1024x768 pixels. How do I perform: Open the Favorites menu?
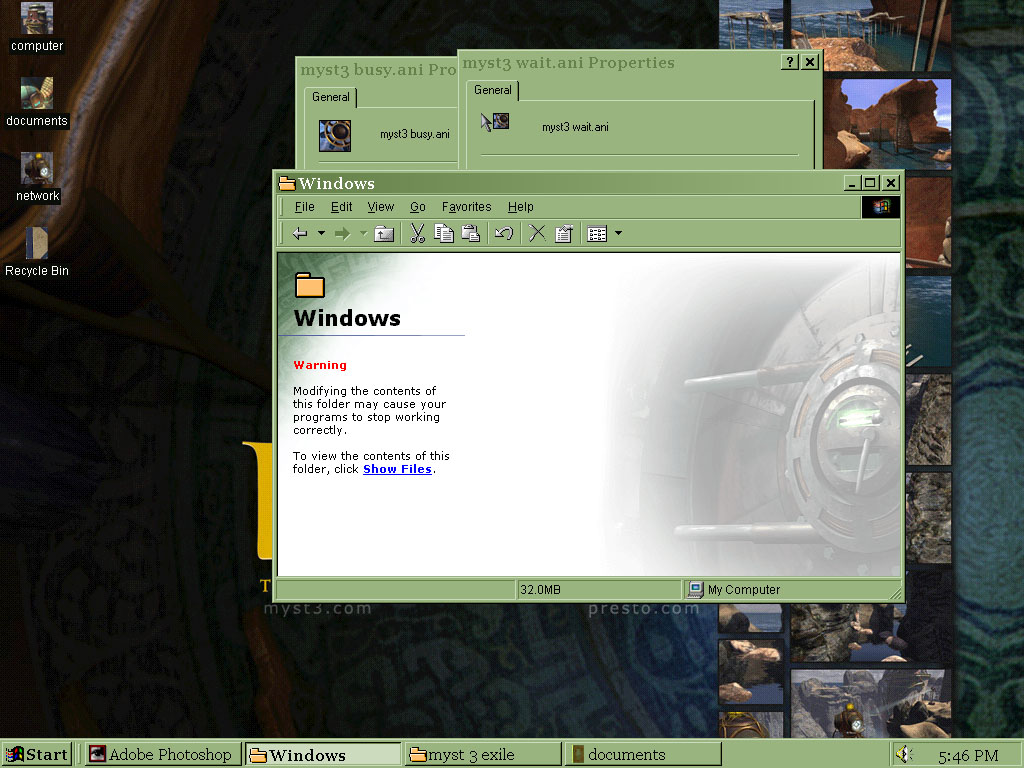coord(466,207)
